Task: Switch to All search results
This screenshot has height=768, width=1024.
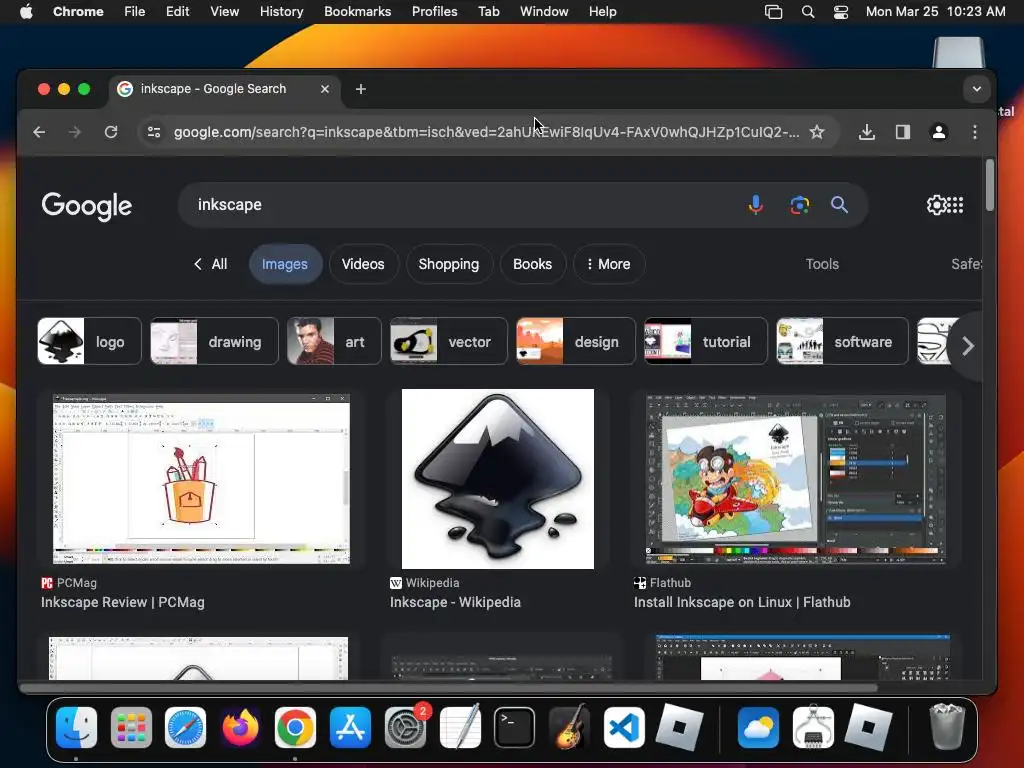Action: pyautogui.click(x=210, y=264)
